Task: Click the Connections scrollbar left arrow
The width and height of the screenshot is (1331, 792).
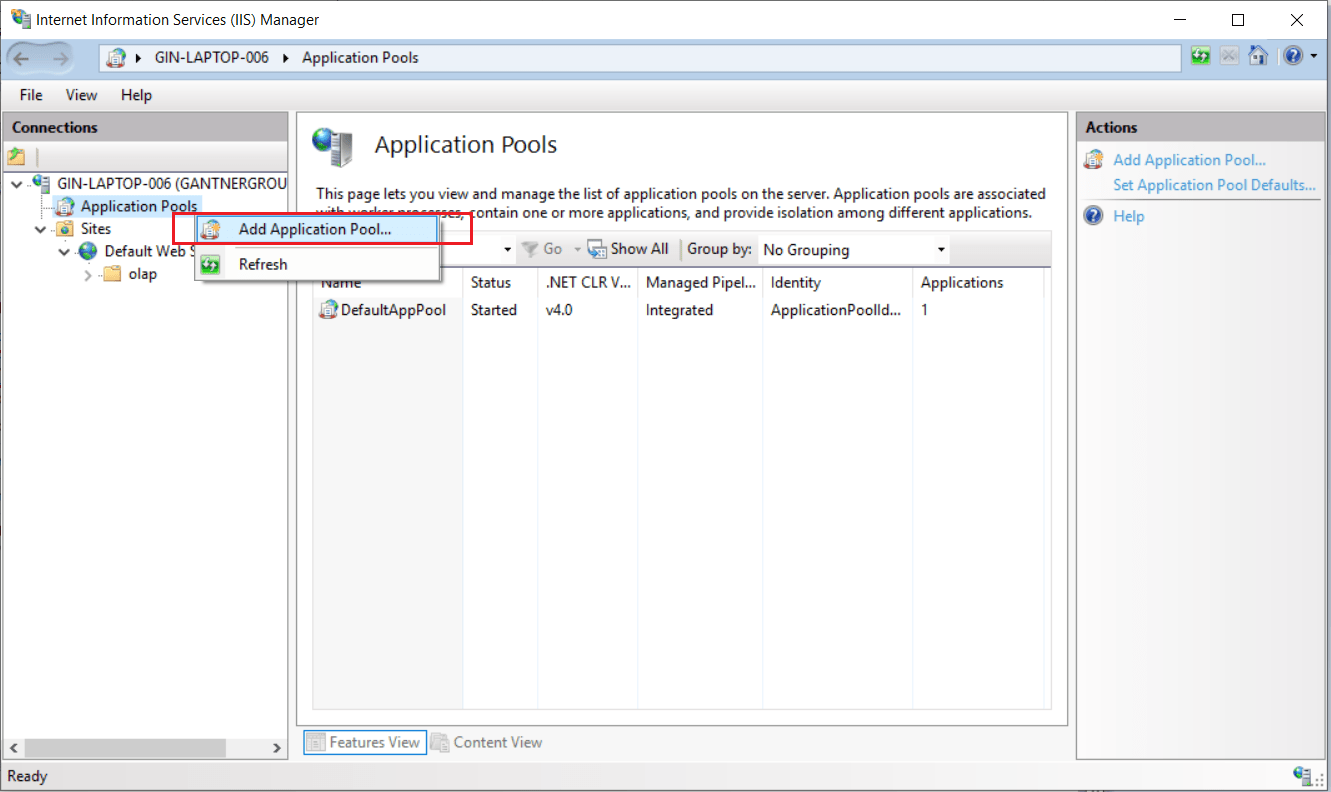Action: (x=13, y=748)
